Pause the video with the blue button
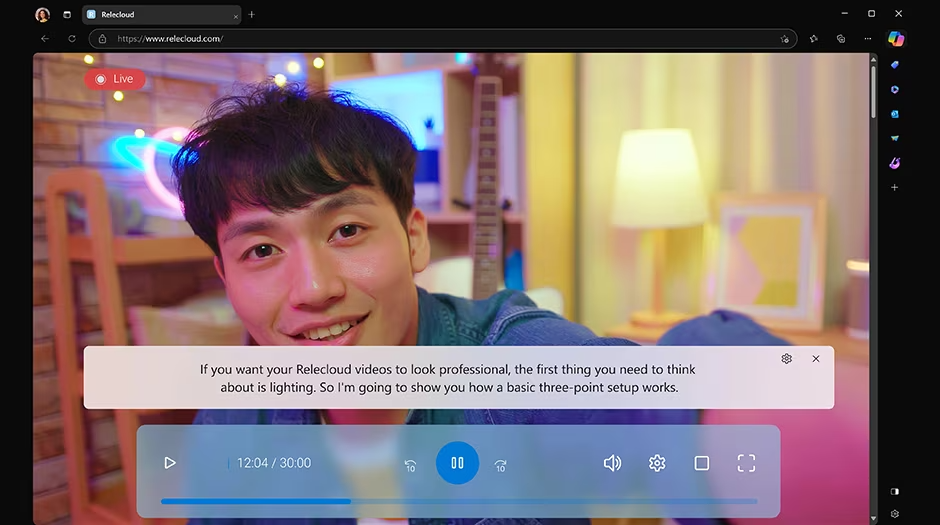 click(457, 463)
